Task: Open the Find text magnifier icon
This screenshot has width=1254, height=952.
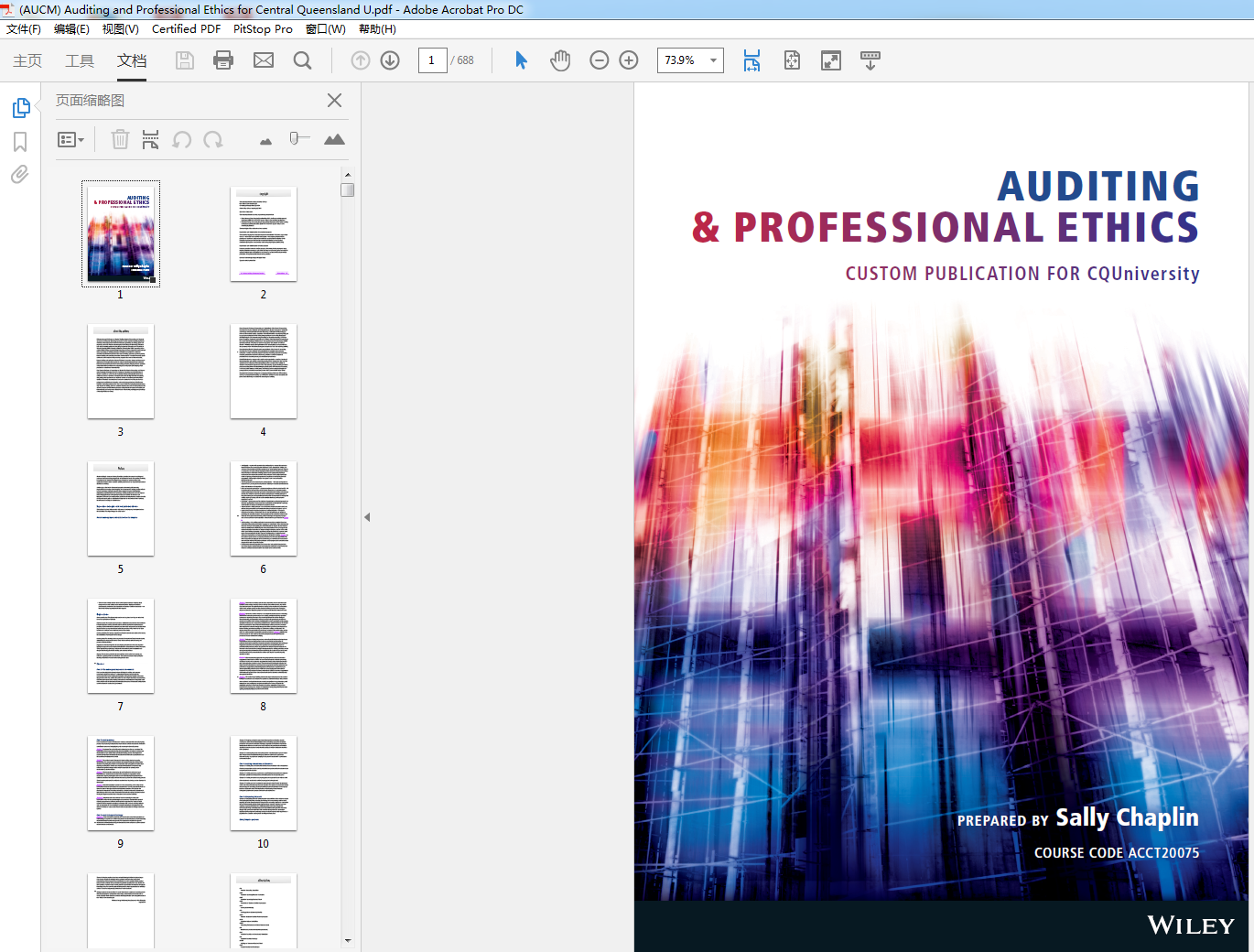Action: point(303,60)
